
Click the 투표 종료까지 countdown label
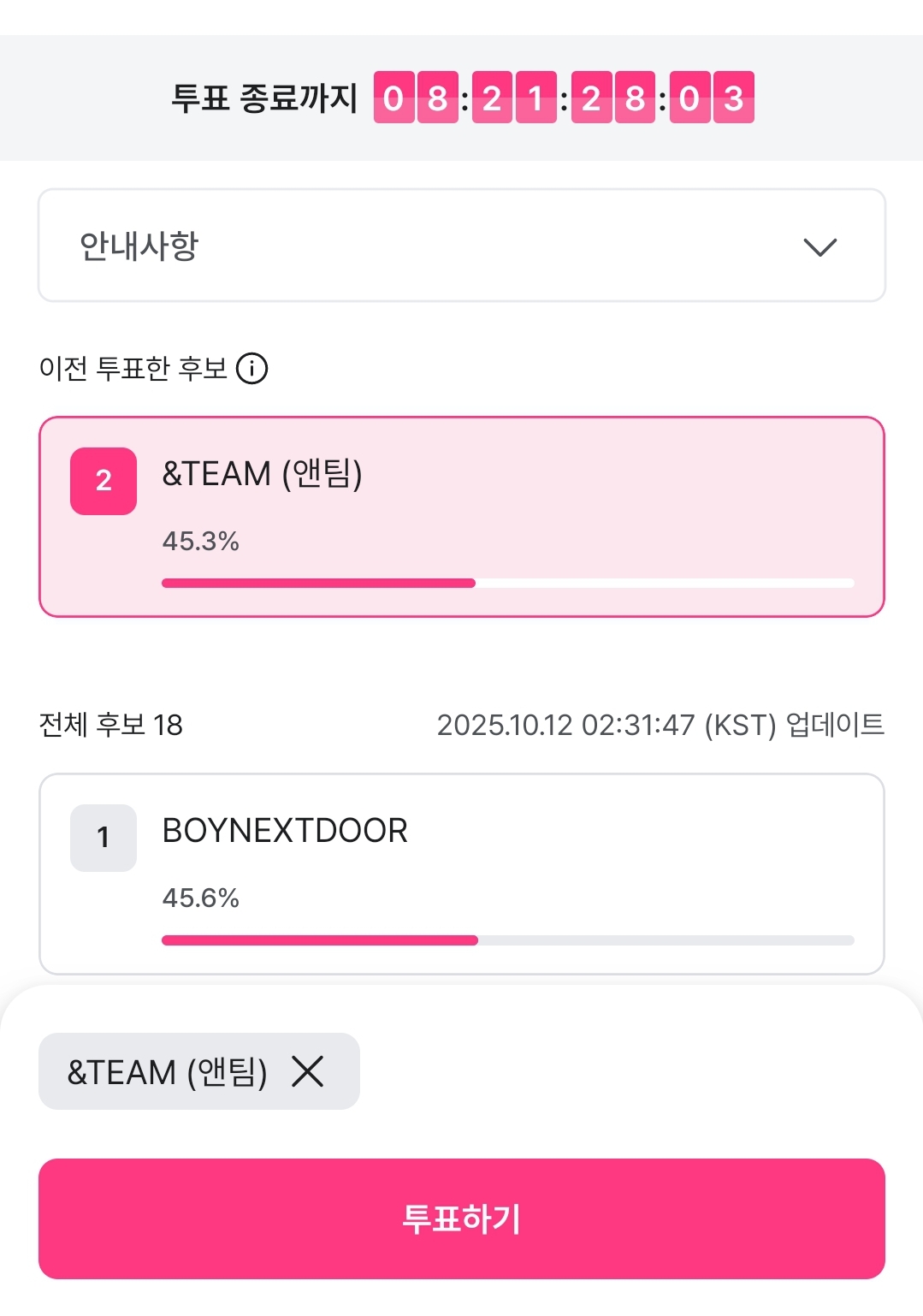click(264, 98)
